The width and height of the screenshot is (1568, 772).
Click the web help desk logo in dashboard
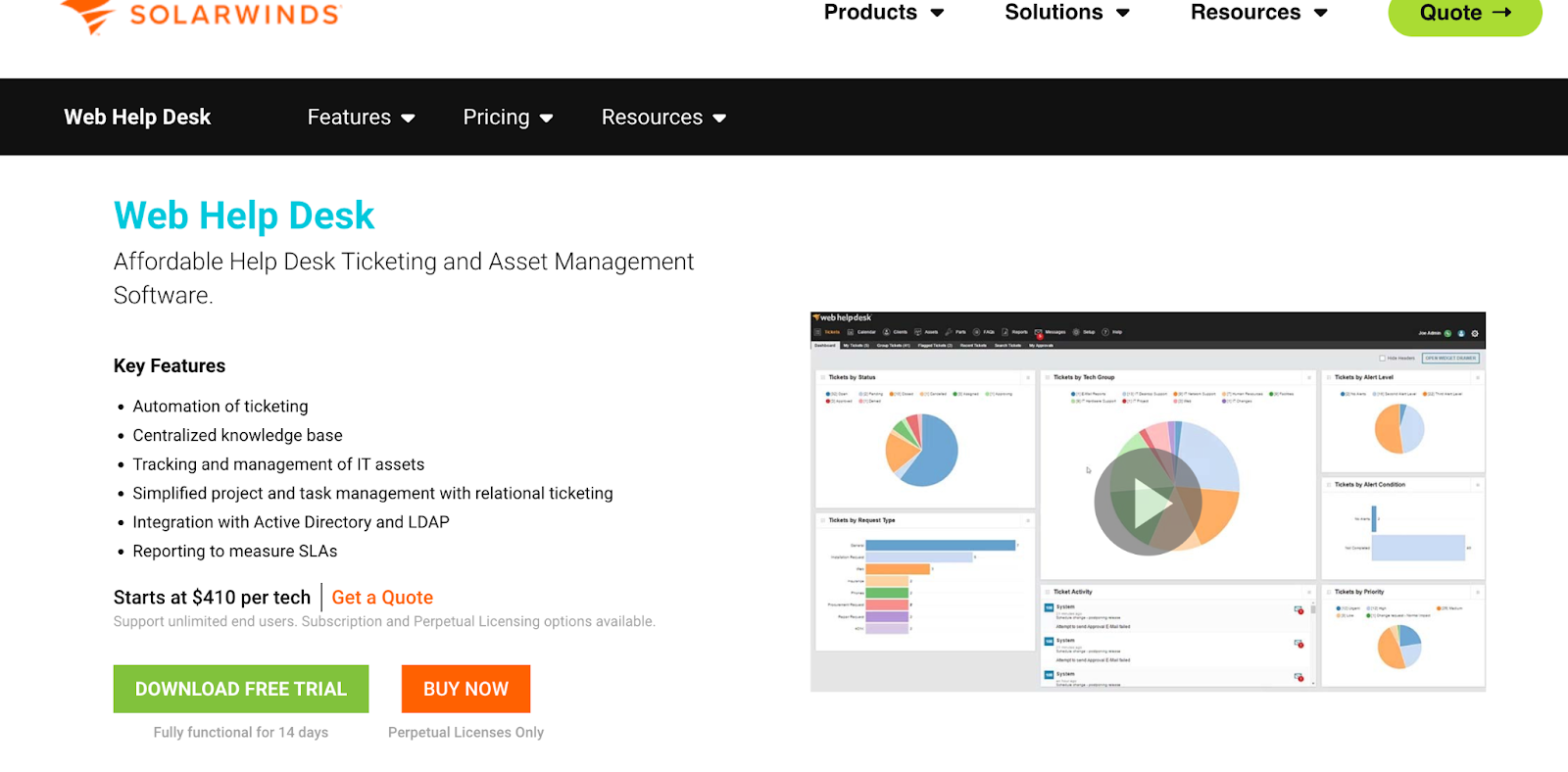click(843, 318)
